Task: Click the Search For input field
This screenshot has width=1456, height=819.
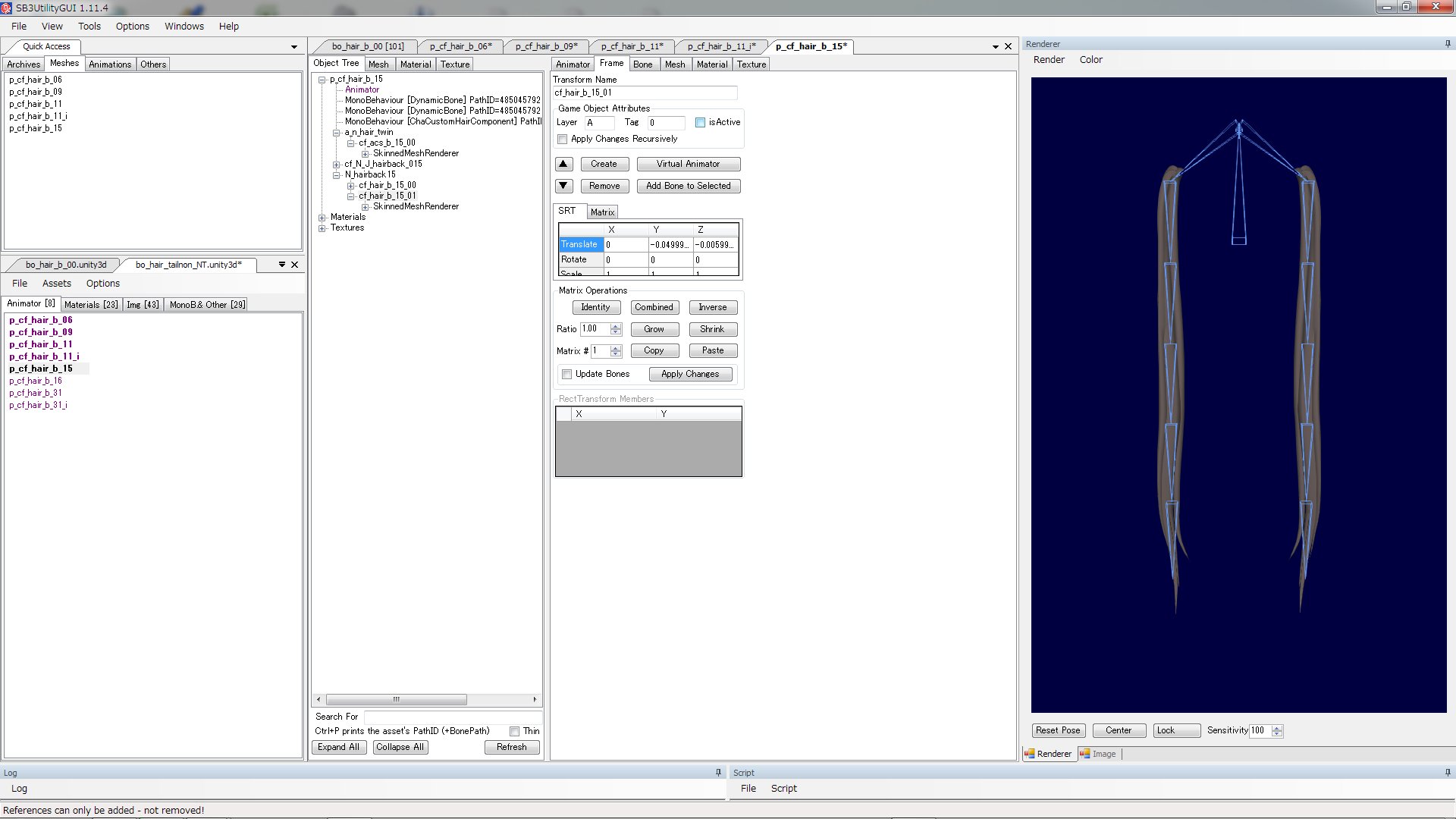Action: click(451, 717)
